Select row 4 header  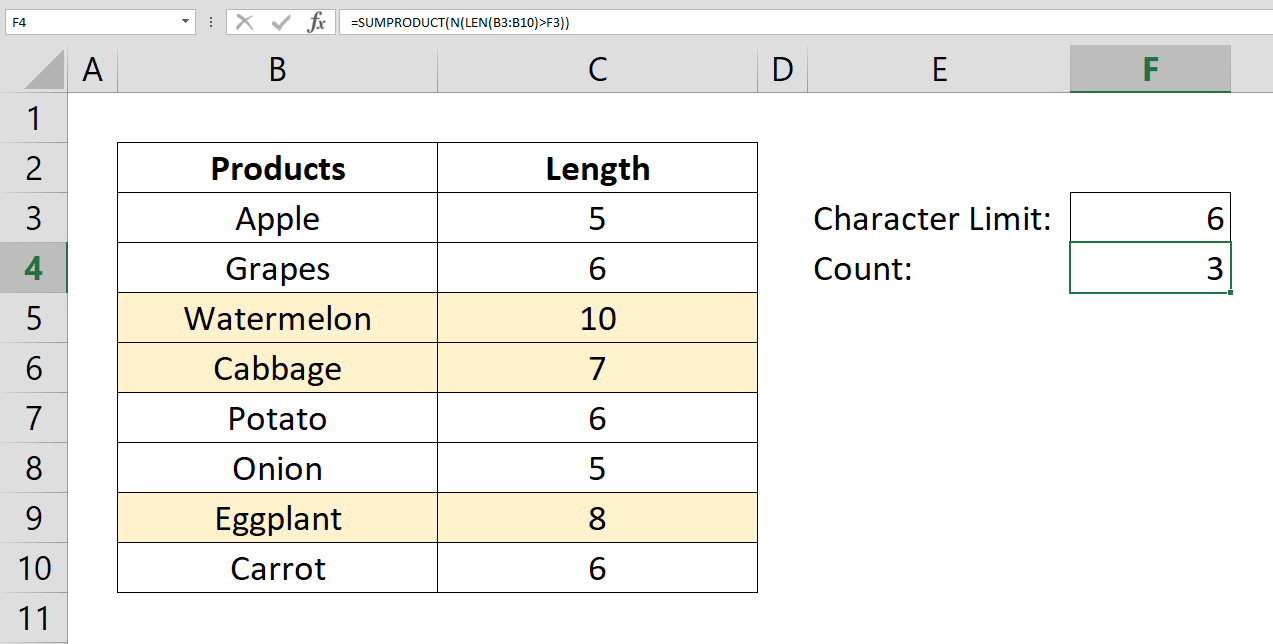point(34,268)
